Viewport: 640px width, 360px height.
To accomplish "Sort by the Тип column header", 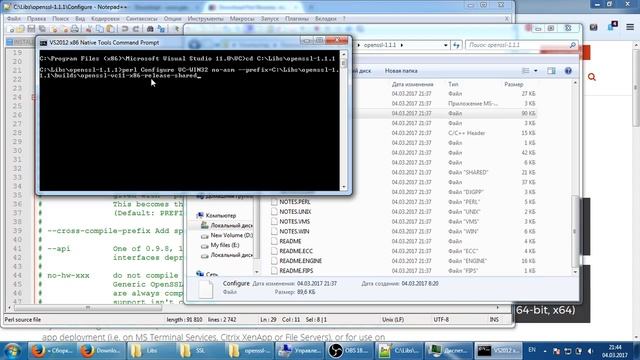I will (x=453, y=84).
